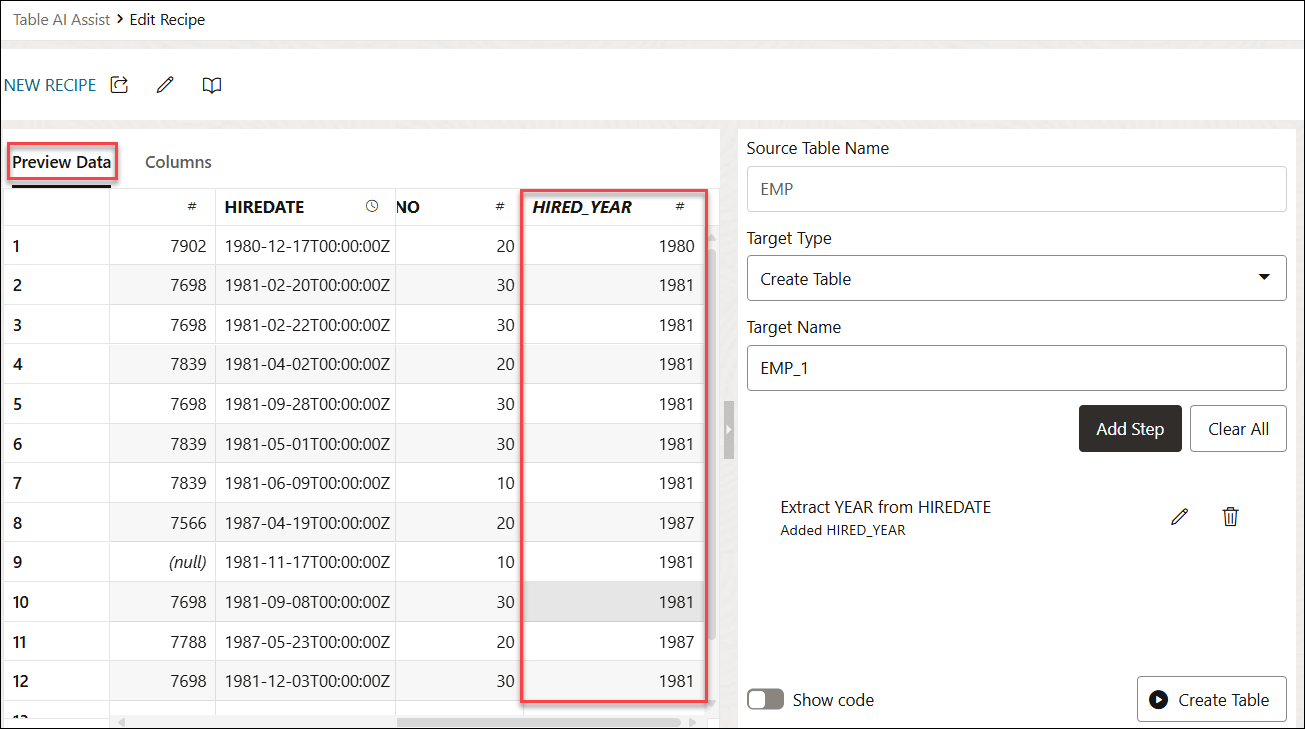Delete the Extract YEAR step with trash icon
Viewport: 1305px width, 729px height.
pos(1230,516)
